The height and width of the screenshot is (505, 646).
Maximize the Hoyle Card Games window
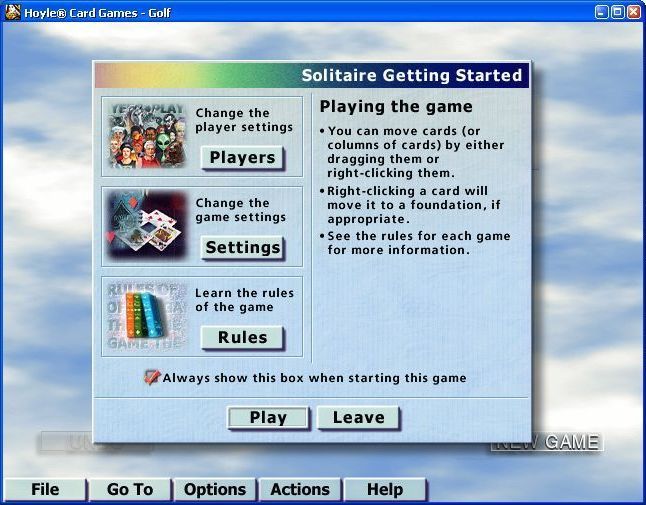click(x=618, y=12)
